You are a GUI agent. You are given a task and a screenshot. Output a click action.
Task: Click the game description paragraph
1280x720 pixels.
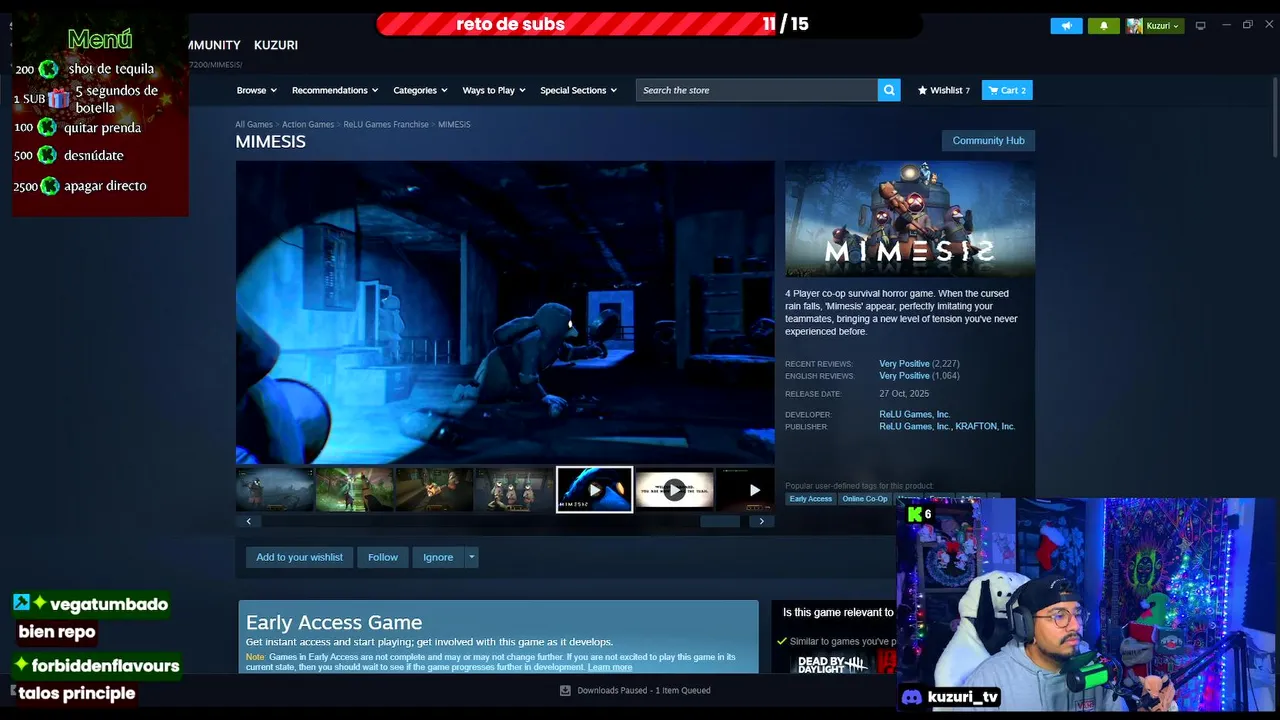[902, 312]
